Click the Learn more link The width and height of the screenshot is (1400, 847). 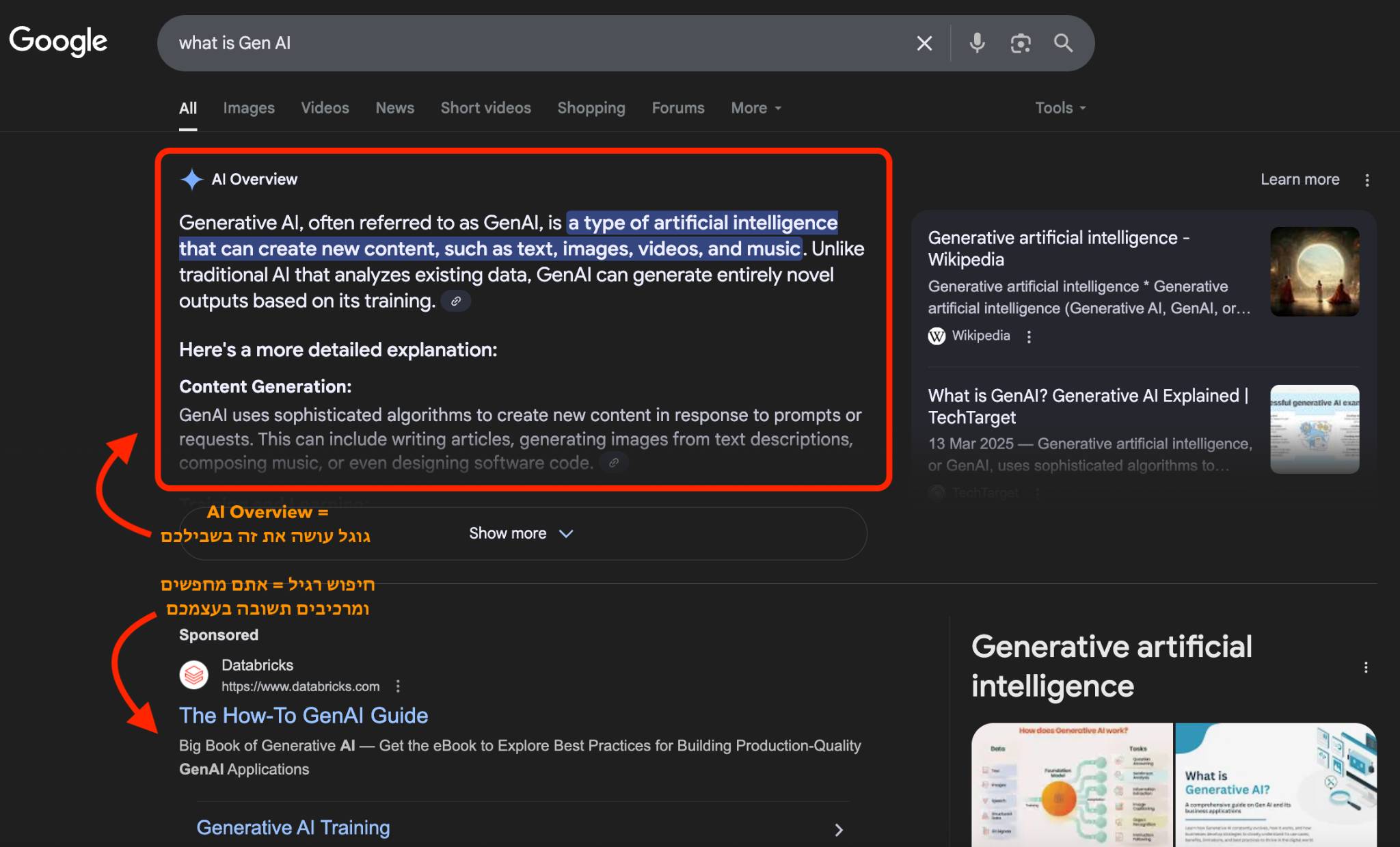[x=1300, y=180]
